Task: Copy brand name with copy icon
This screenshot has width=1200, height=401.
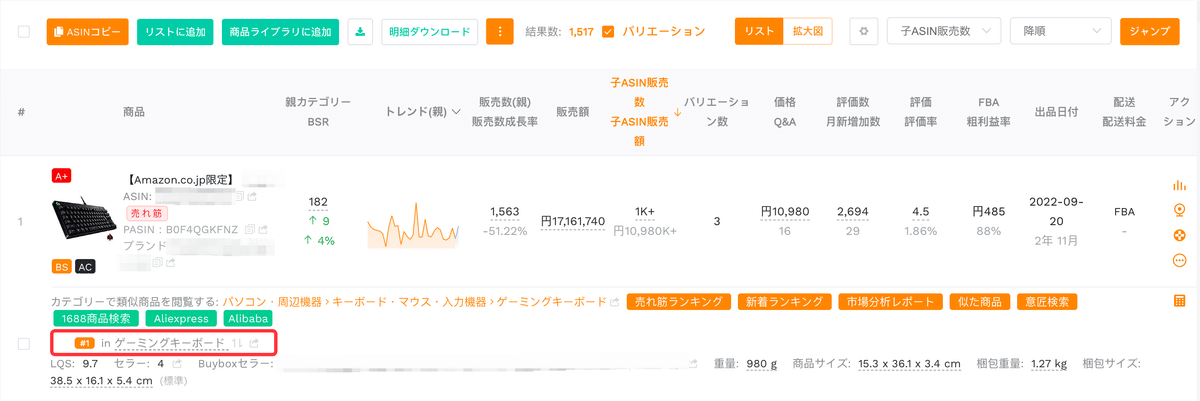Action: tap(157, 262)
